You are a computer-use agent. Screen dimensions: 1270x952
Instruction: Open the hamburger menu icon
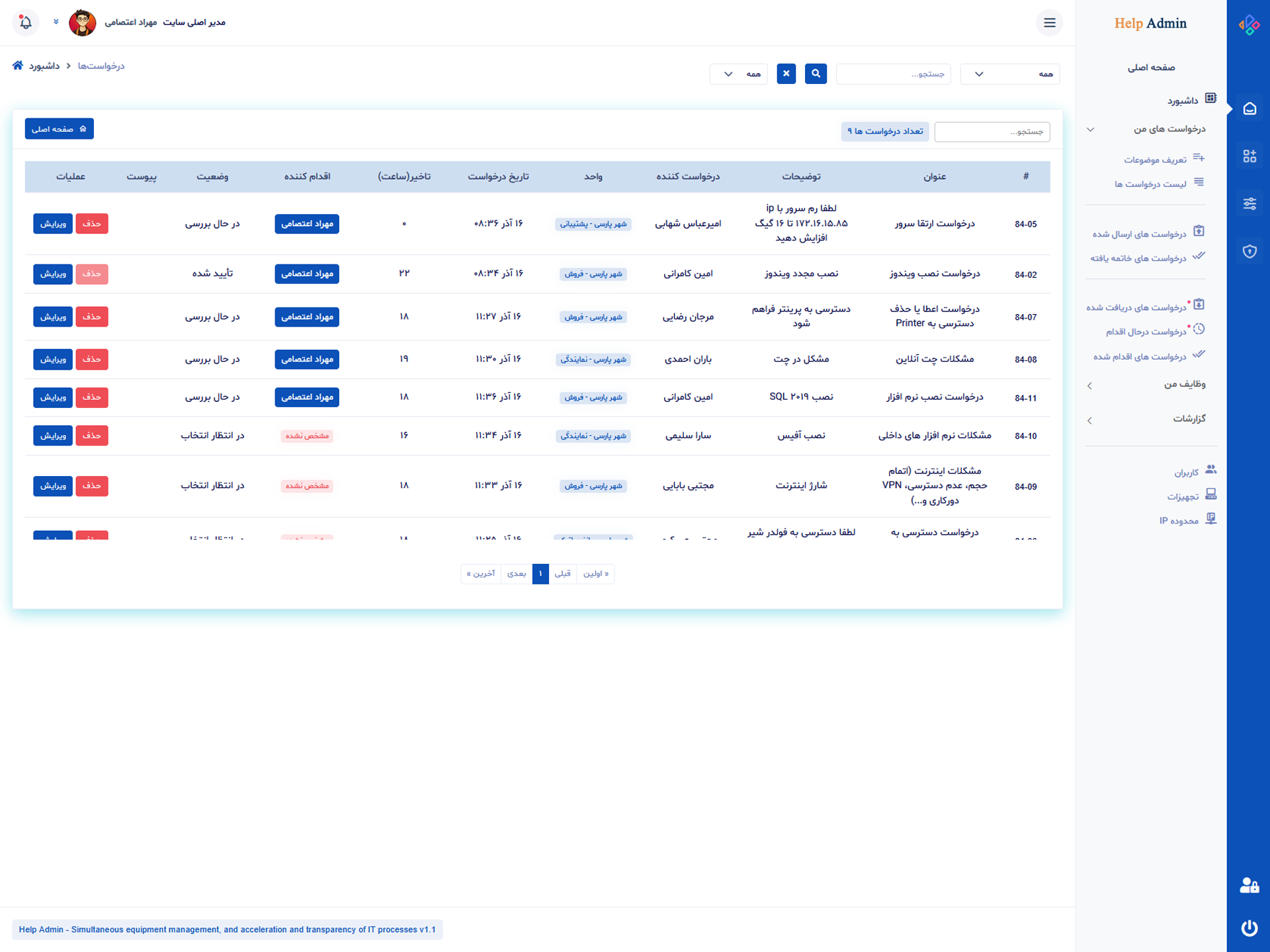[x=1049, y=22]
